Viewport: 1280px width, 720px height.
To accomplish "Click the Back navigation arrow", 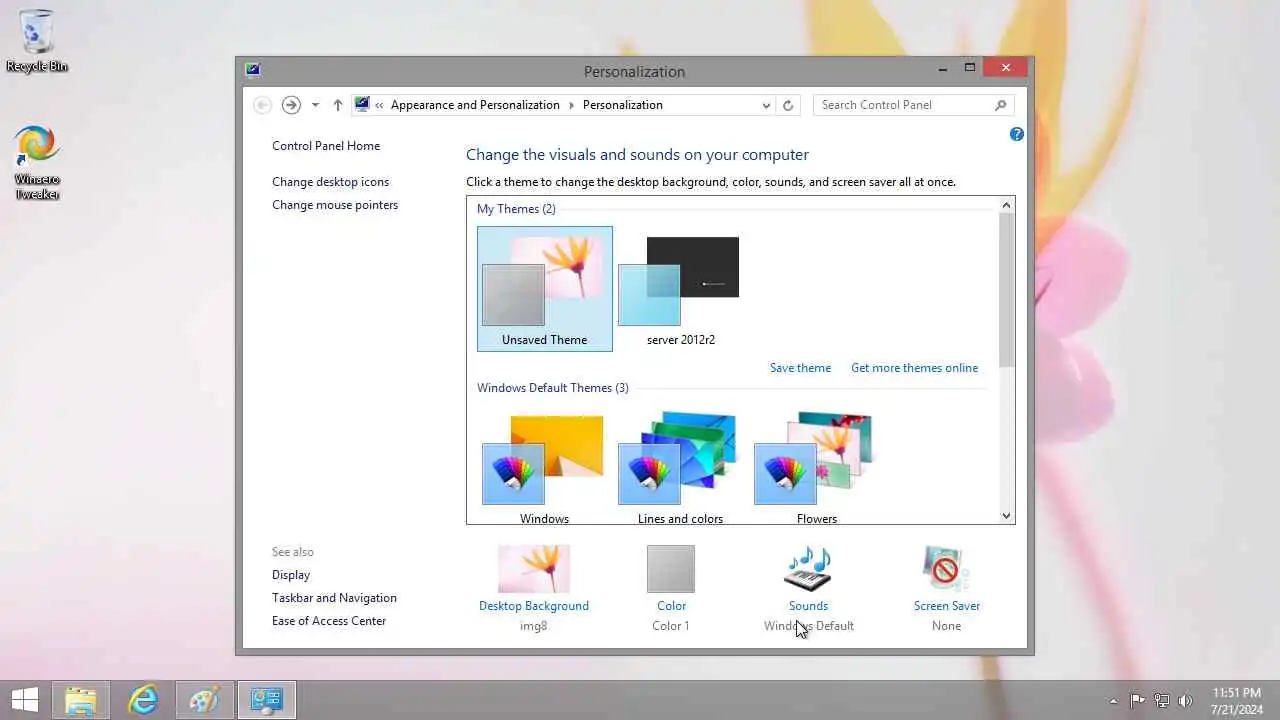I will (x=262, y=105).
